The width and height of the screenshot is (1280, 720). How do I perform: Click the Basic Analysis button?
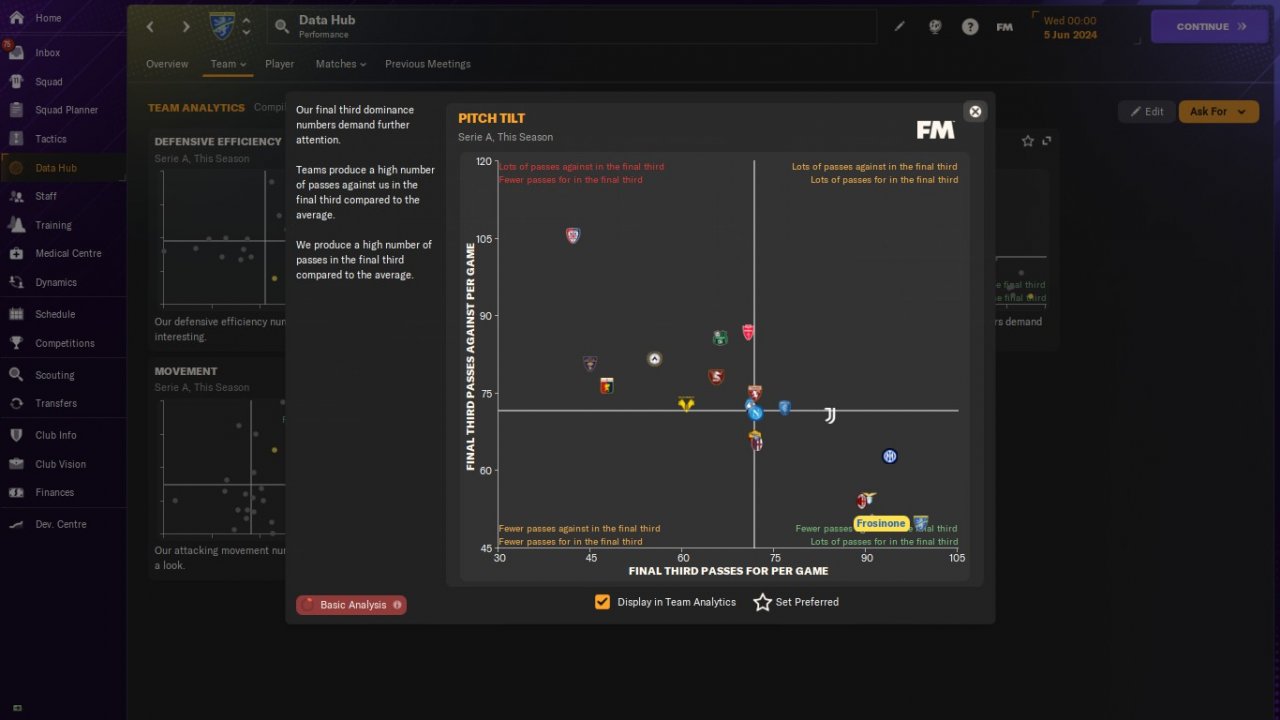point(351,605)
